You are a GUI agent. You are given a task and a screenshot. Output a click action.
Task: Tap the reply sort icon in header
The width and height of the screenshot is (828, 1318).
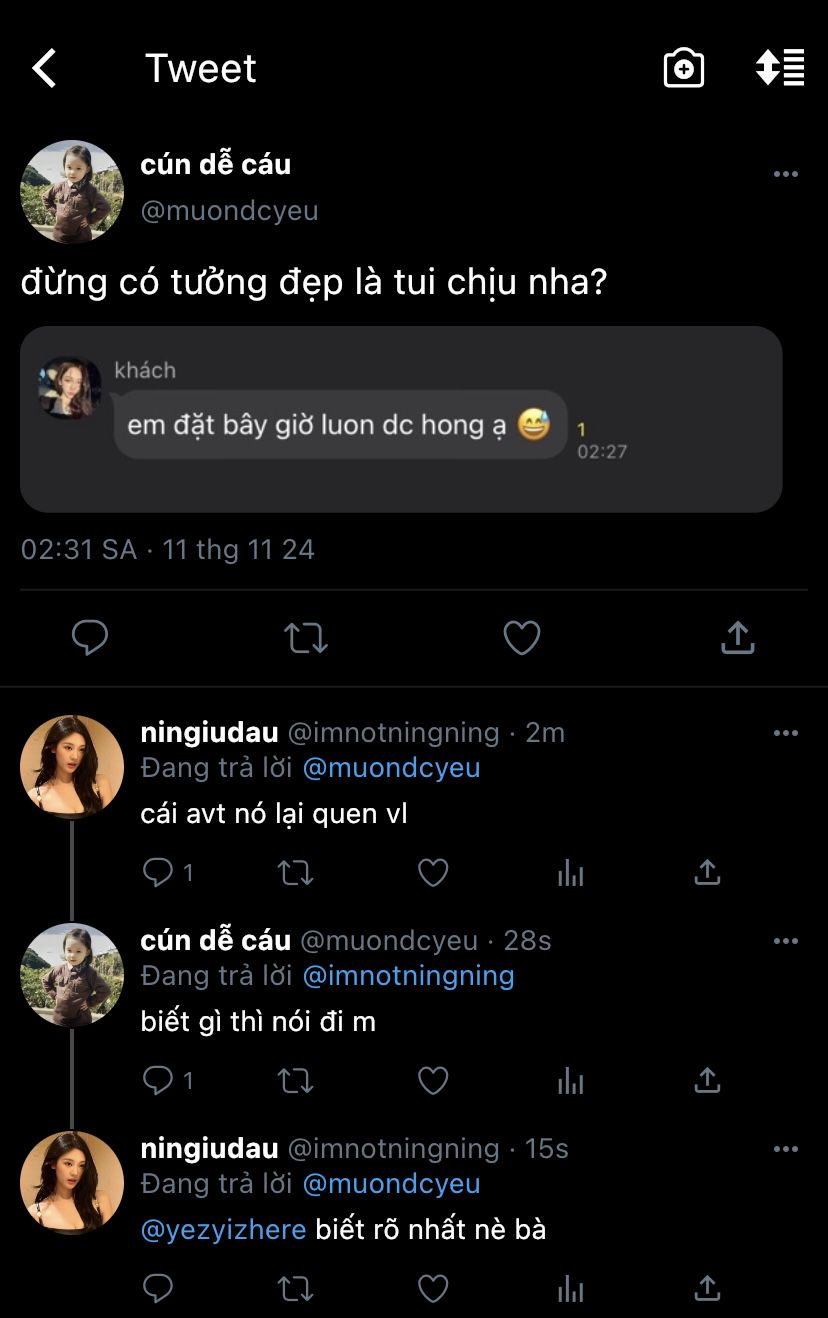coord(780,67)
